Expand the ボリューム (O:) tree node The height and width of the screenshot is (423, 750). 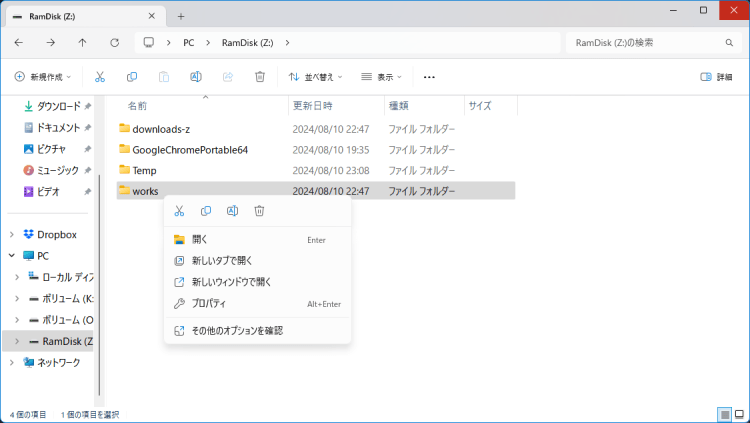tap(17, 320)
